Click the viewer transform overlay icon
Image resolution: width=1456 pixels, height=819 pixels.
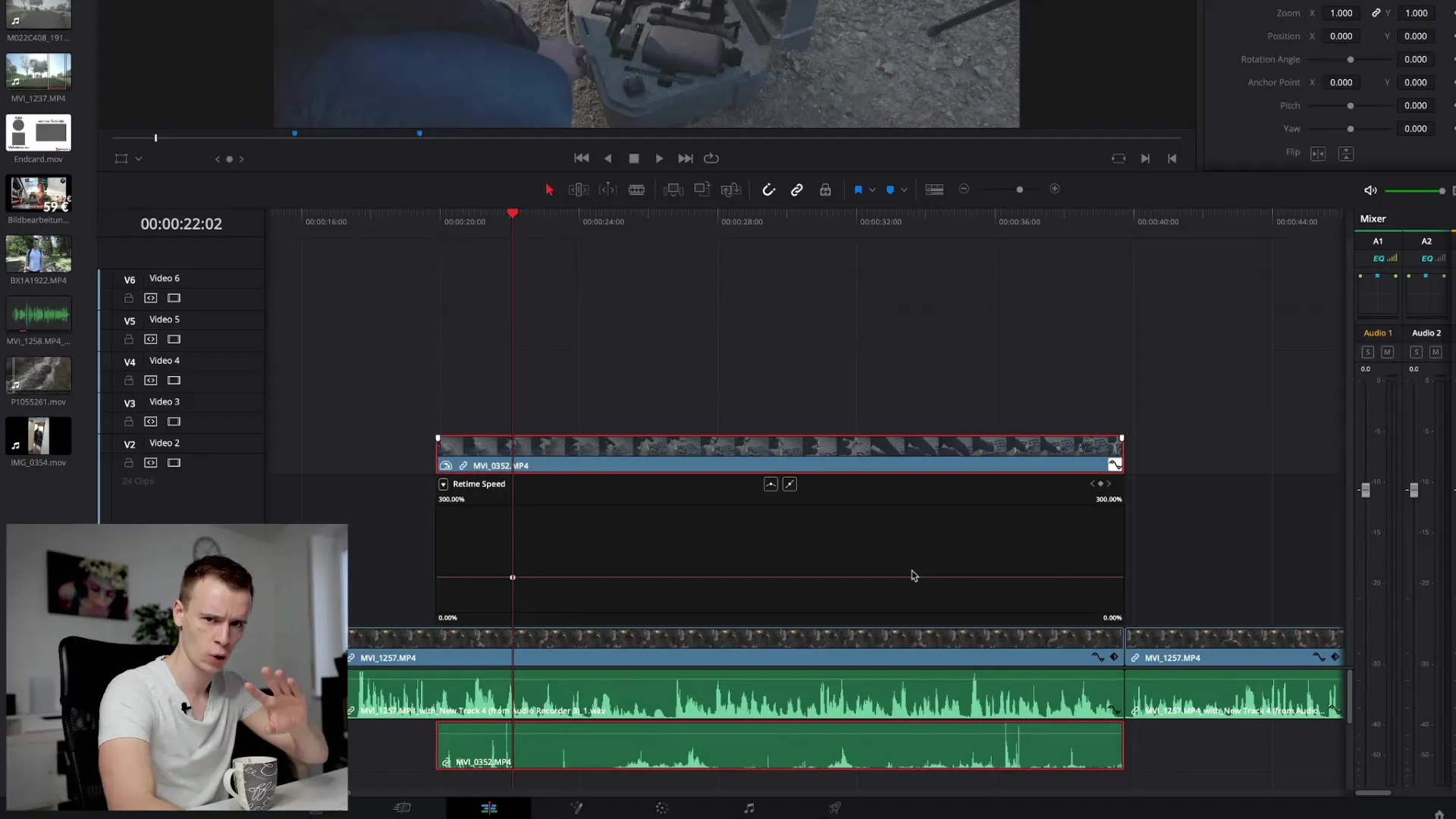pos(121,158)
